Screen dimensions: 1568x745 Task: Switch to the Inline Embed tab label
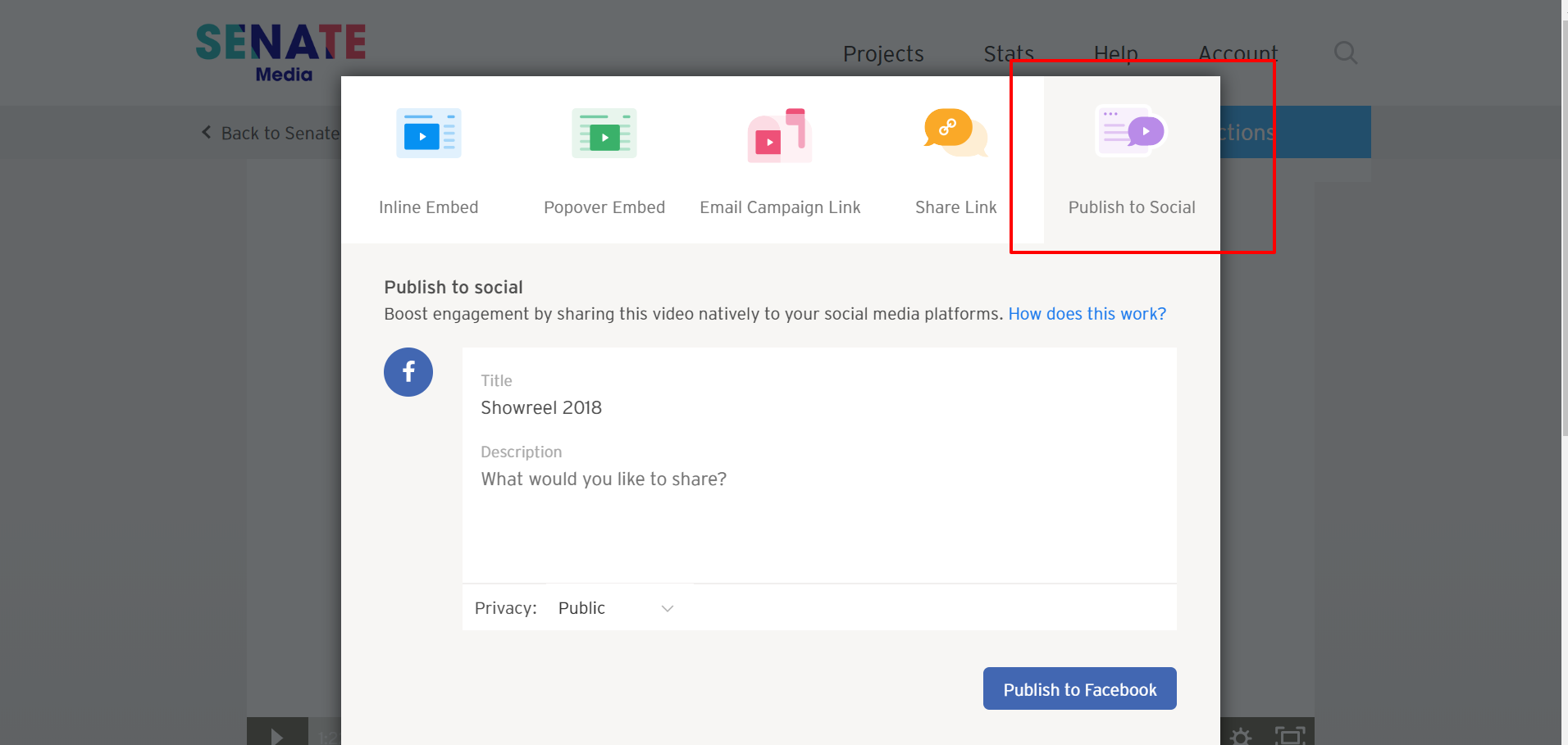(428, 207)
